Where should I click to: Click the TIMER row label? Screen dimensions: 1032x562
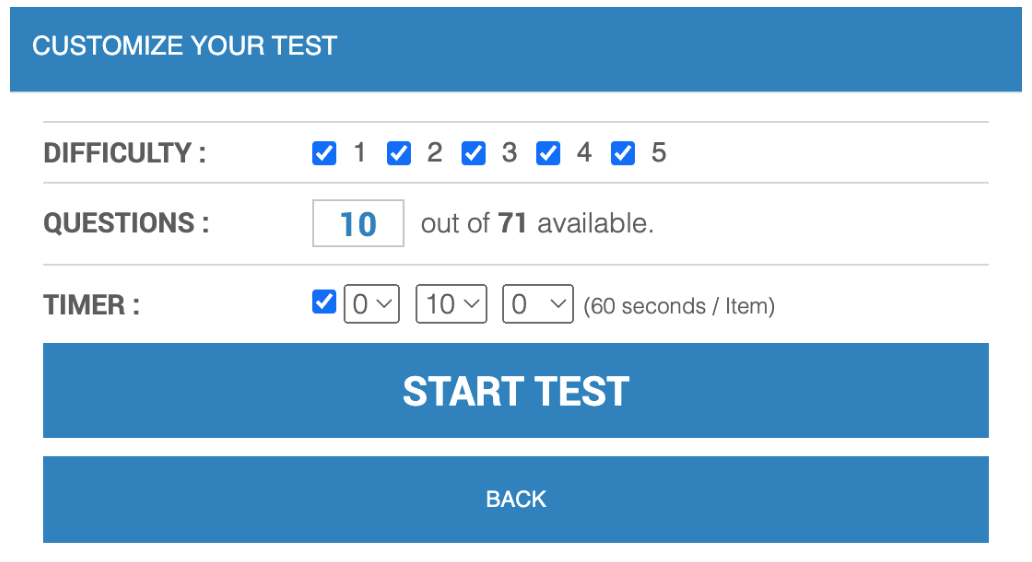click(x=92, y=305)
